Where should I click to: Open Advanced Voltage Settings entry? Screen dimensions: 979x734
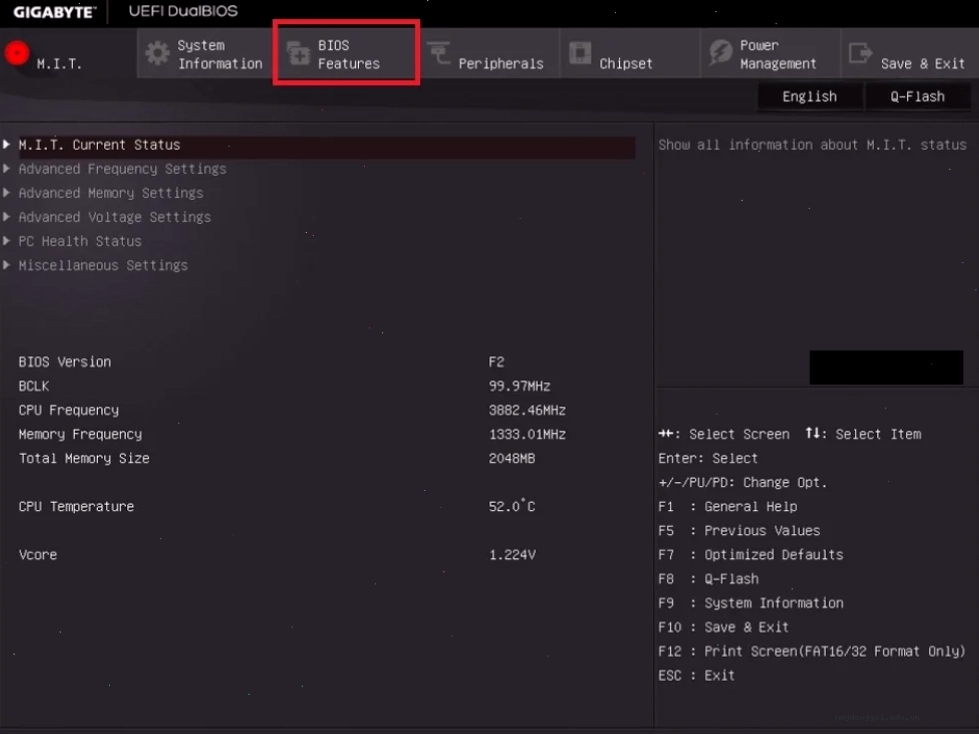(x=115, y=217)
